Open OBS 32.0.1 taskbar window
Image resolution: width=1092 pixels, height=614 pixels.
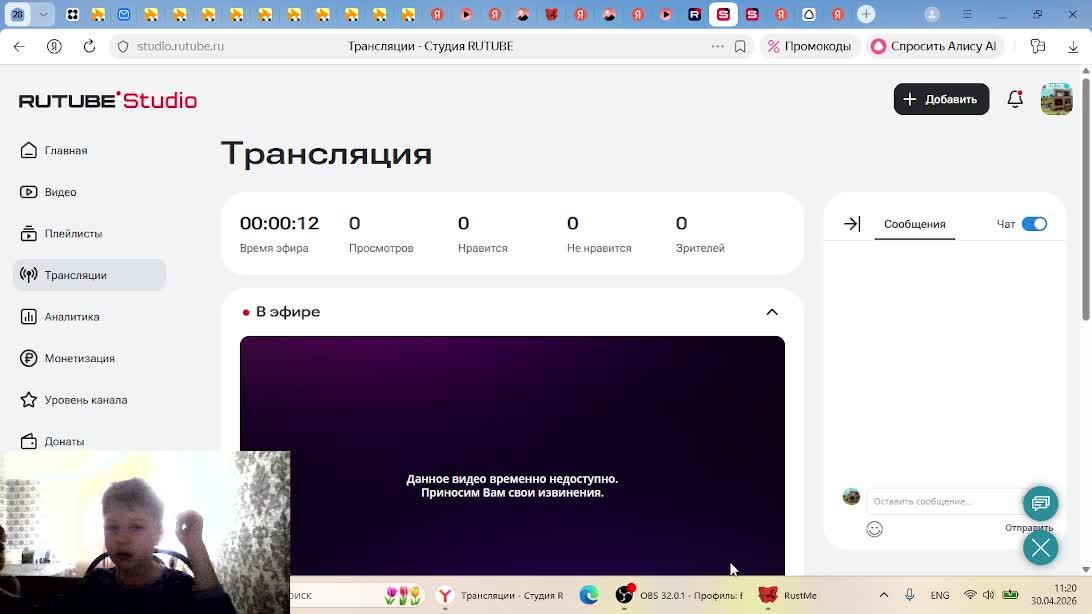click(680, 595)
